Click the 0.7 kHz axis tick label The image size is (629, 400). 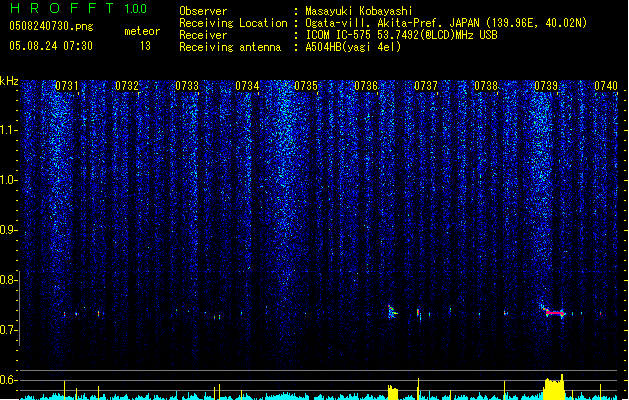[x=8, y=330]
